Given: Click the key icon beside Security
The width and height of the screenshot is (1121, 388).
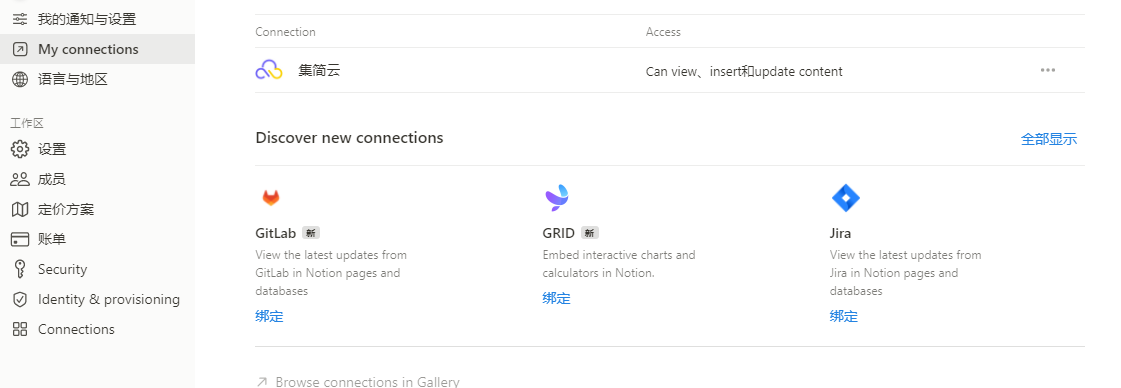Looking at the screenshot, I should tap(20, 269).
